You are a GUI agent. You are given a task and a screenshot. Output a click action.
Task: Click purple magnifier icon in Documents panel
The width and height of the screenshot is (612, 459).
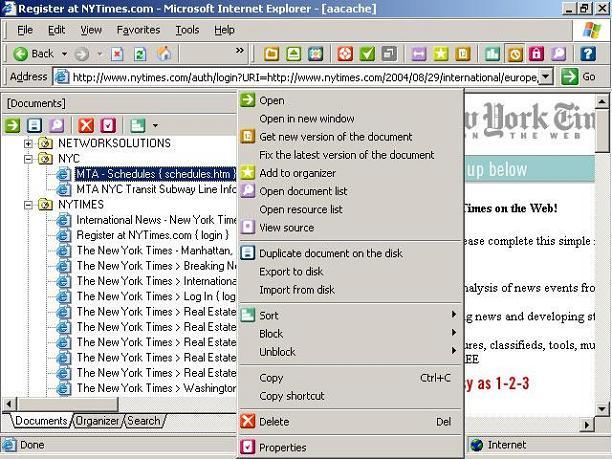57,125
